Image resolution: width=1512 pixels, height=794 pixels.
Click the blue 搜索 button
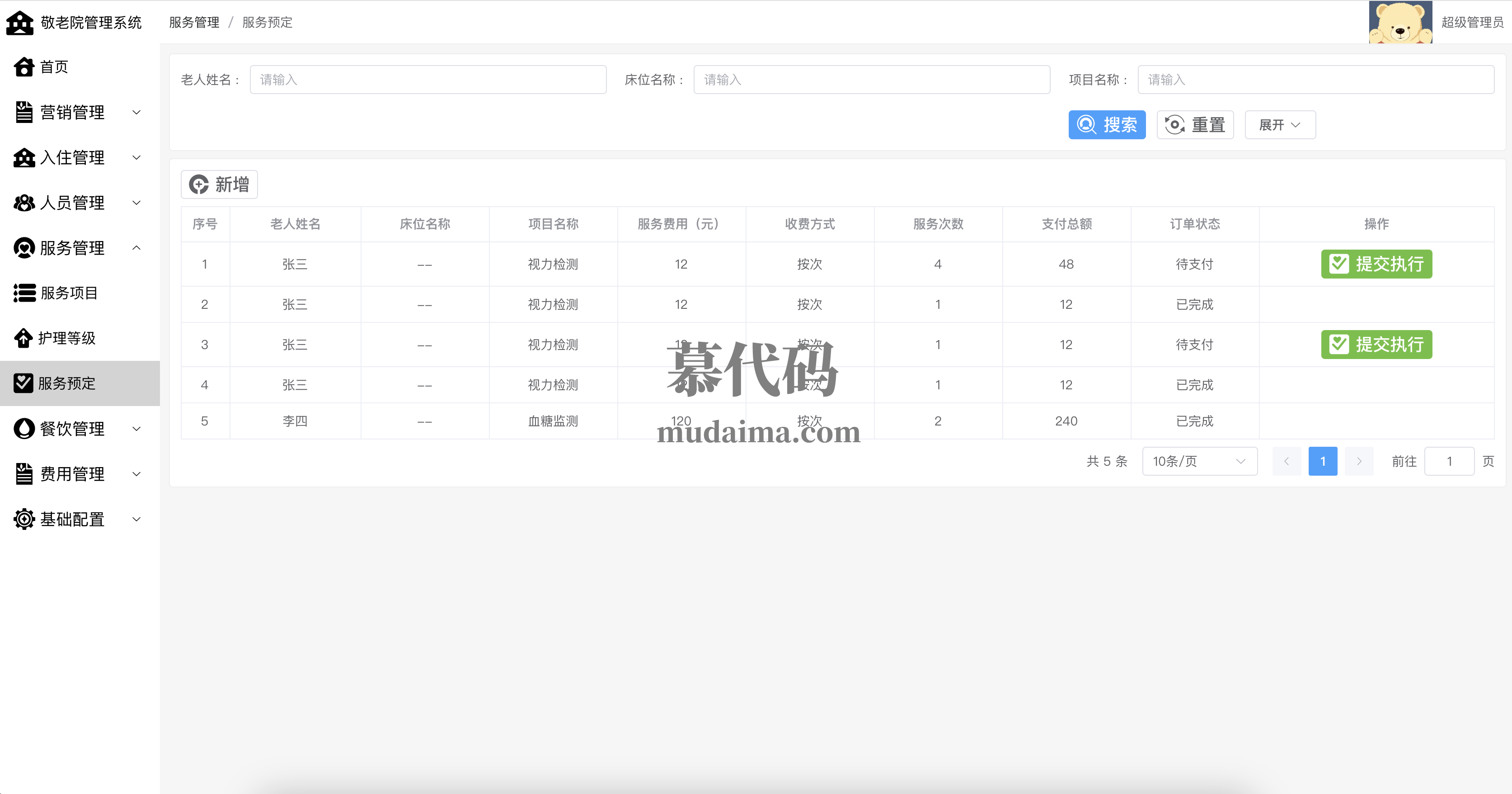tap(1106, 125)
